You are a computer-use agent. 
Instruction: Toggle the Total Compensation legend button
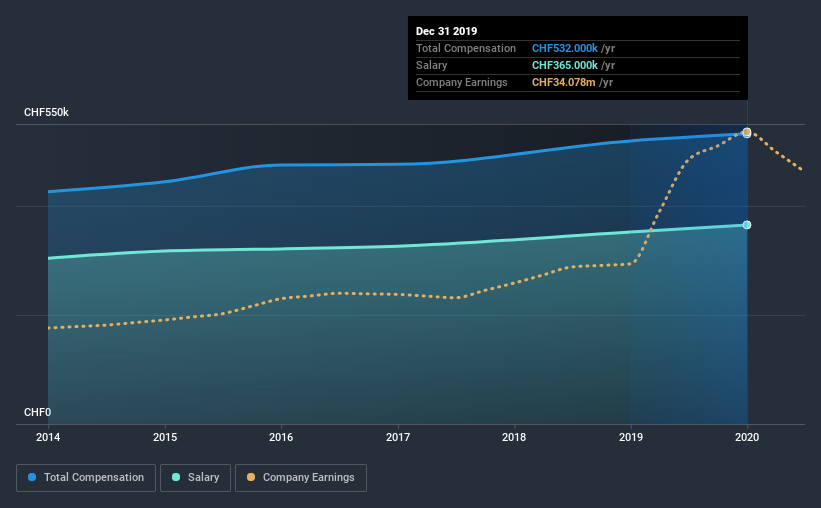[x=86, y=478]
